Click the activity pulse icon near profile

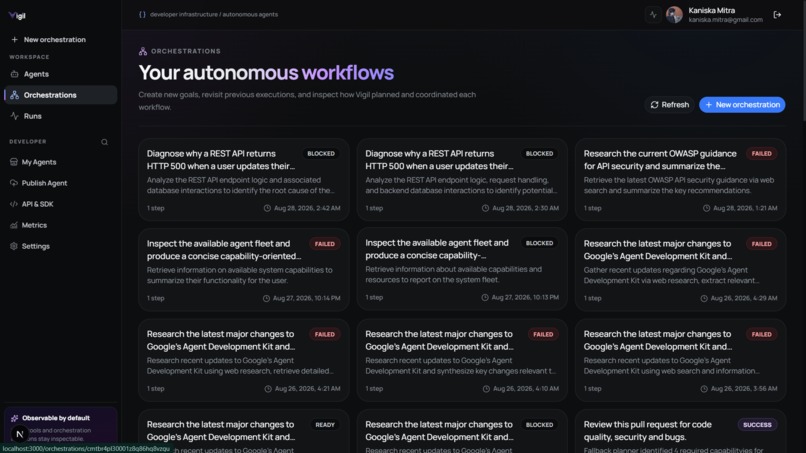653,15
